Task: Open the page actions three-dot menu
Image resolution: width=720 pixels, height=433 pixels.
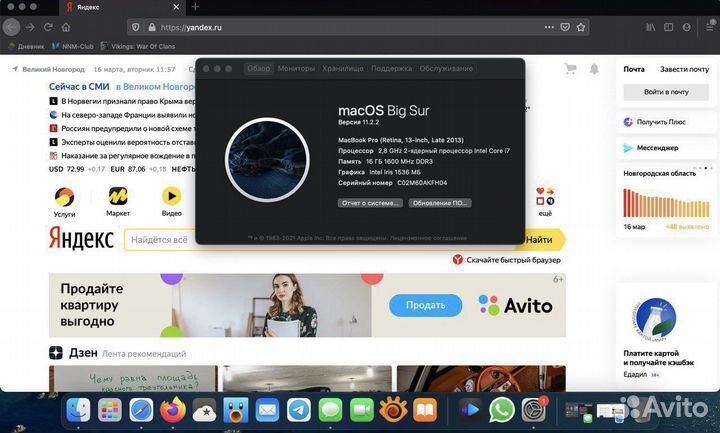Action: click(549, 28)
